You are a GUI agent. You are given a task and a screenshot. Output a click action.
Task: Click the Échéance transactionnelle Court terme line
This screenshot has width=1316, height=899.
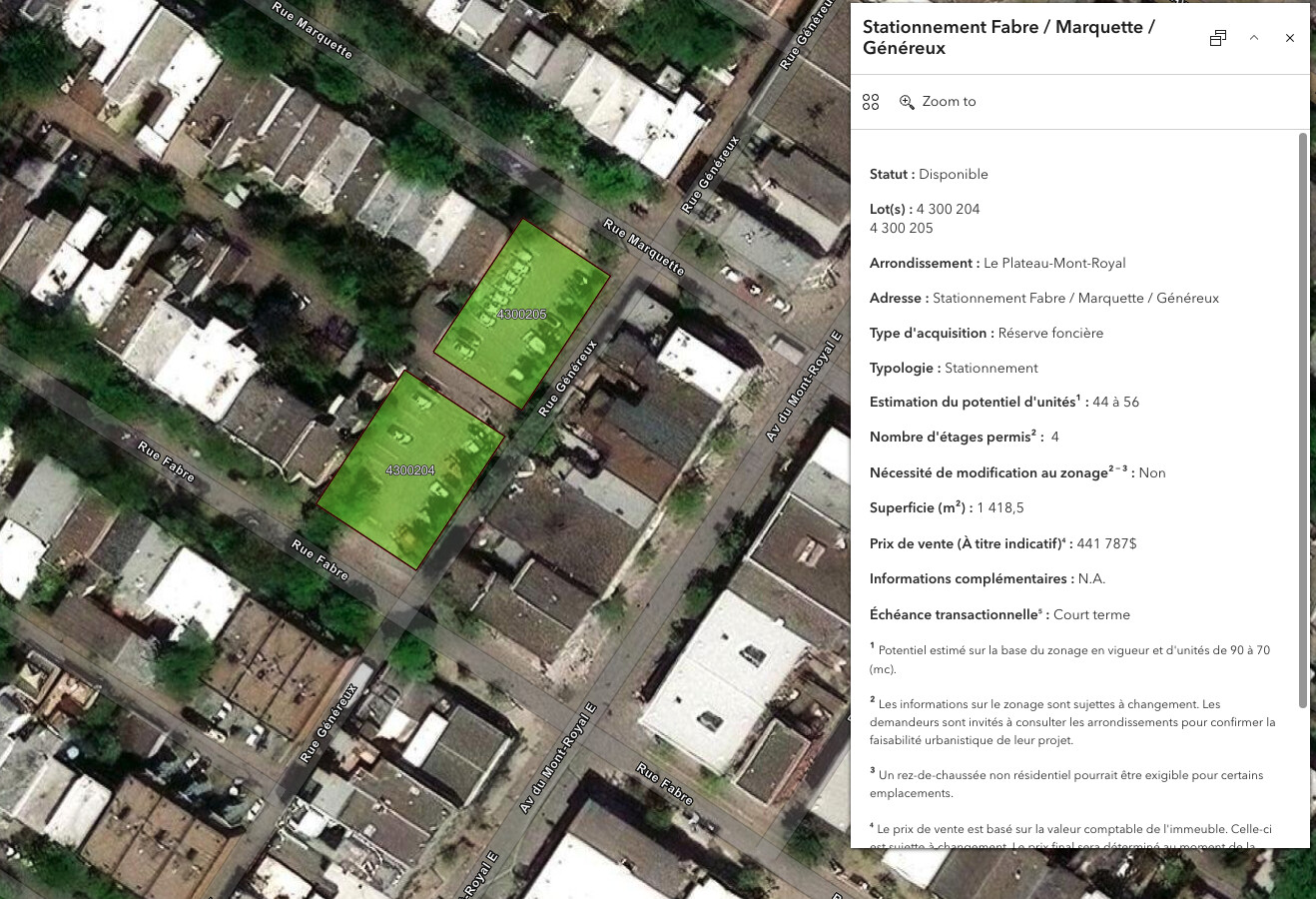(999, 615)
